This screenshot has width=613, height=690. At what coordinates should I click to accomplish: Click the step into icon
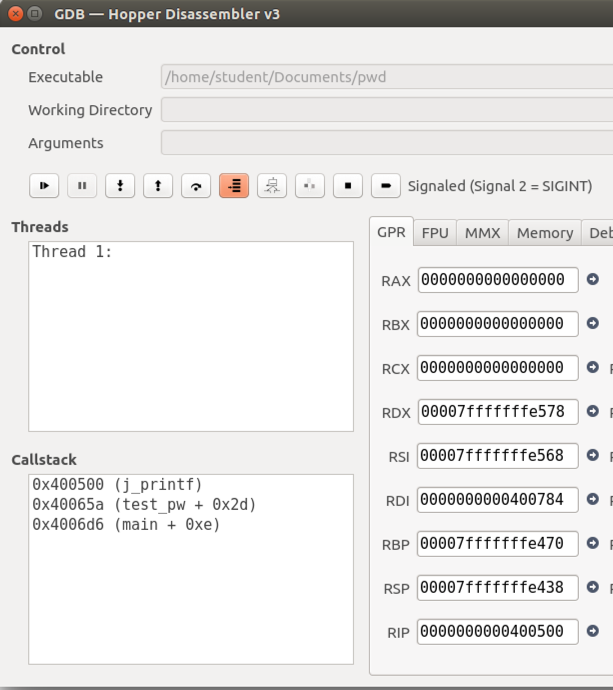tap(120, 186)
